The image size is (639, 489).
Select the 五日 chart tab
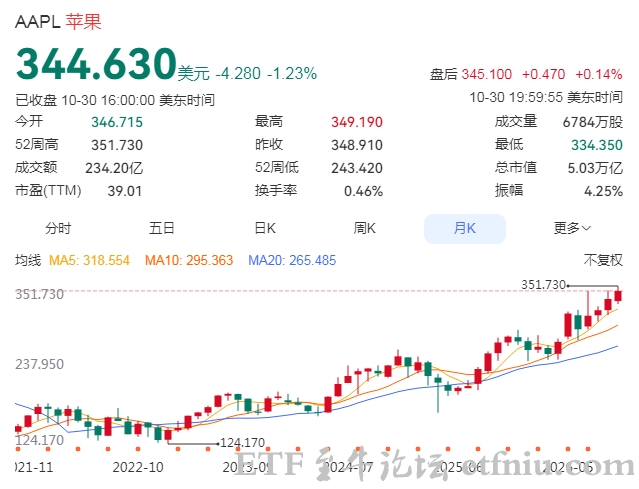tap(161, 228)
